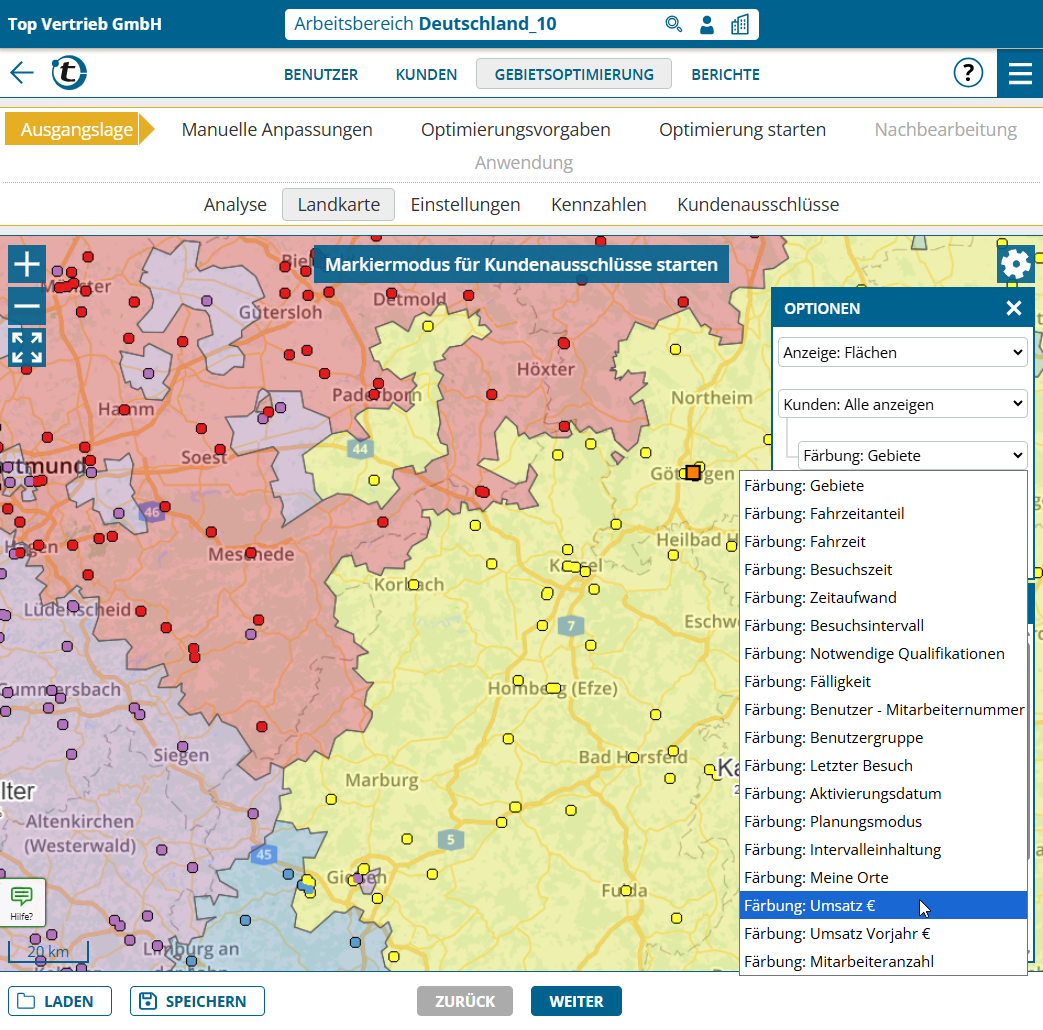Open the help question mark icon
This screenshot has height=1030, width=1043.
tap(967, 73)
